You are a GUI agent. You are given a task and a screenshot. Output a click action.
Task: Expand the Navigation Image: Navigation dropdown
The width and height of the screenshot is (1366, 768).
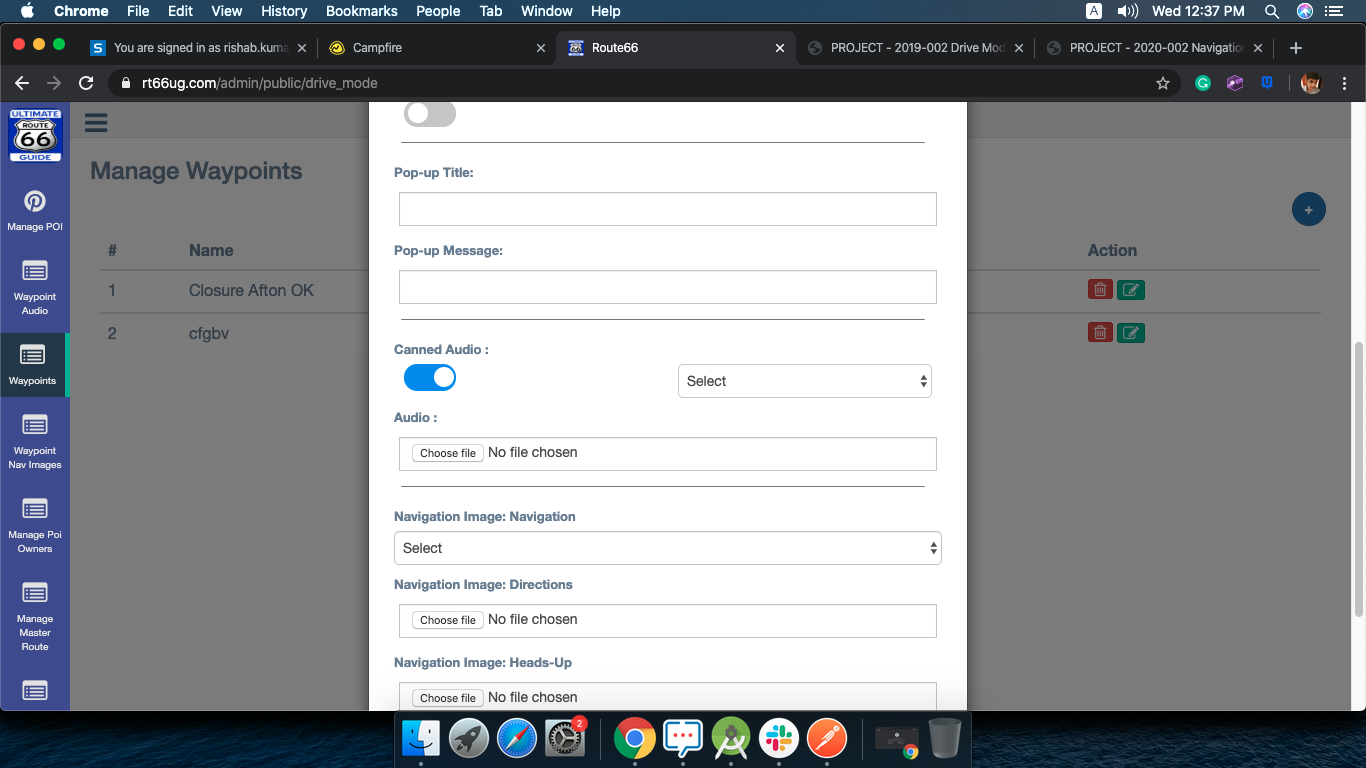(x=667, y=548)
